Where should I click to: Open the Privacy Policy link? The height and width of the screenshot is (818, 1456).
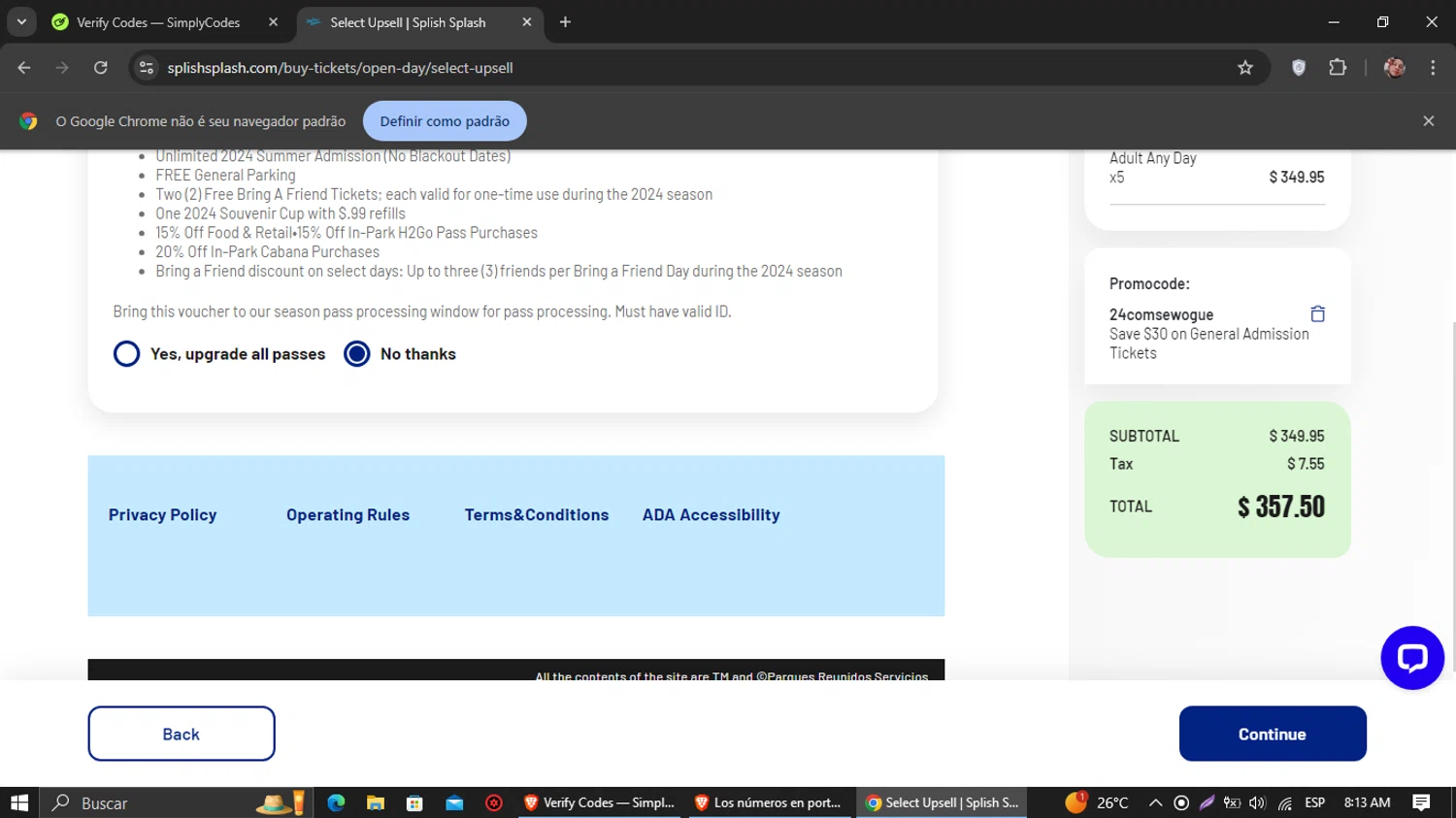162,515
